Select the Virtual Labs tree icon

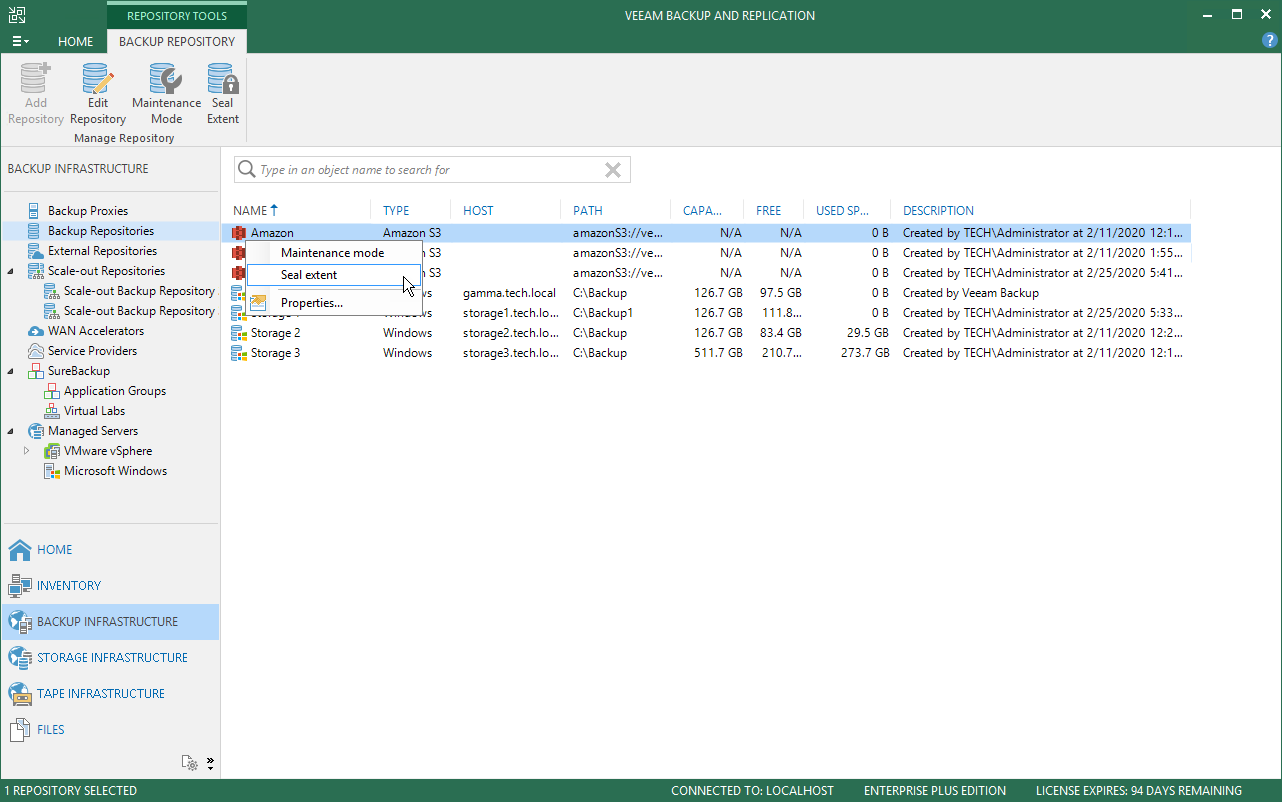(x=52, y=411)
